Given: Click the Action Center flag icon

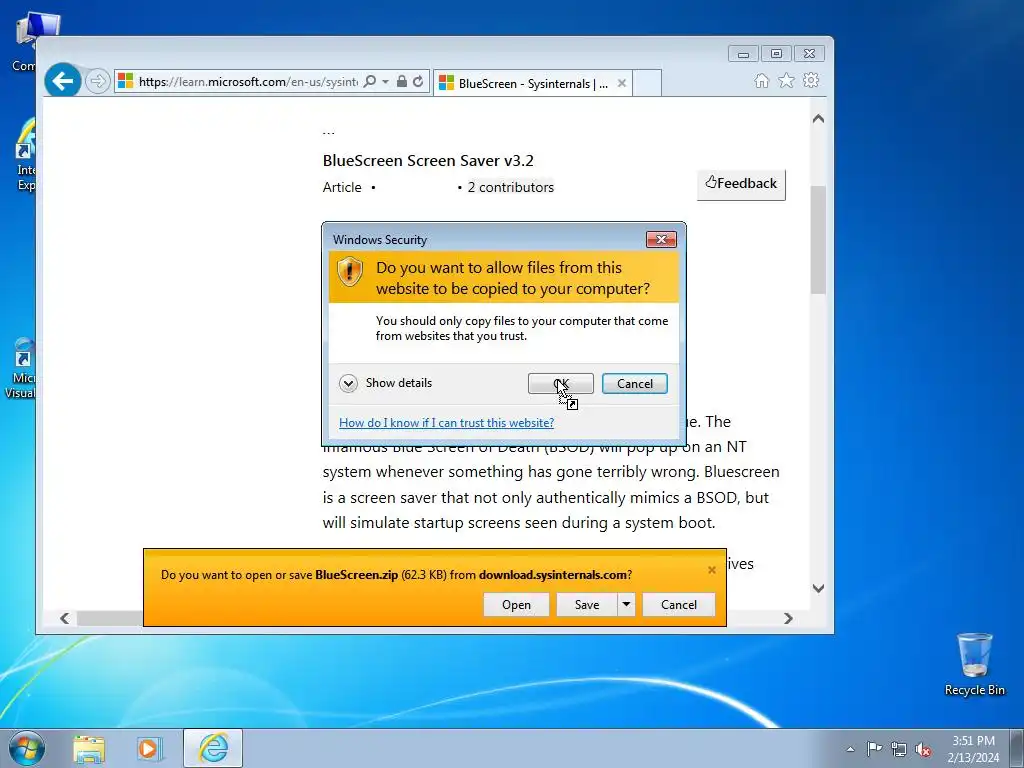Looking at the screenshot, I should (x=874, y=748).
